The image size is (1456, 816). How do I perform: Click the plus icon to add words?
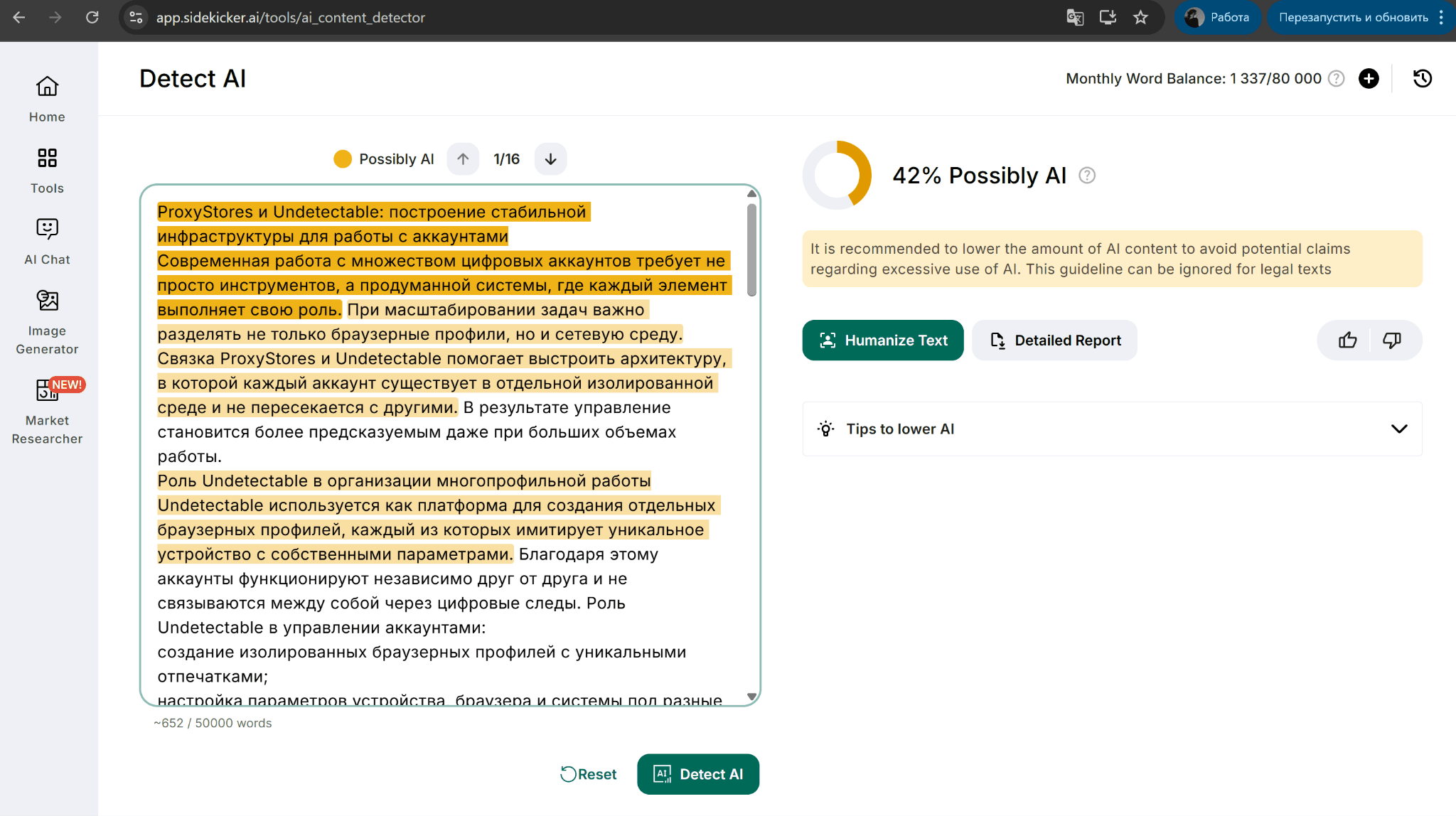click(1369, 78)
